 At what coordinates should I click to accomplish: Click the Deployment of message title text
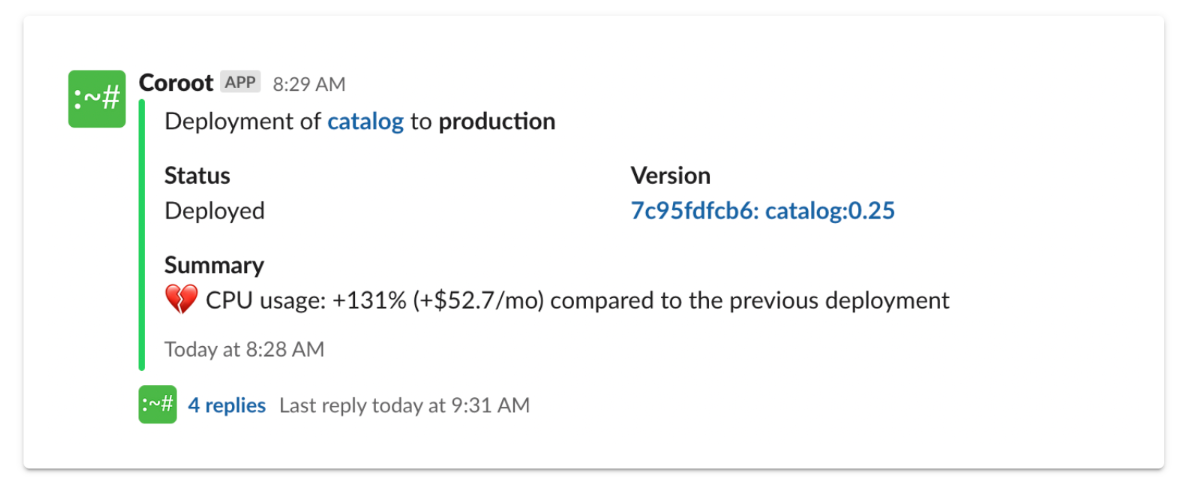[243, 122]
